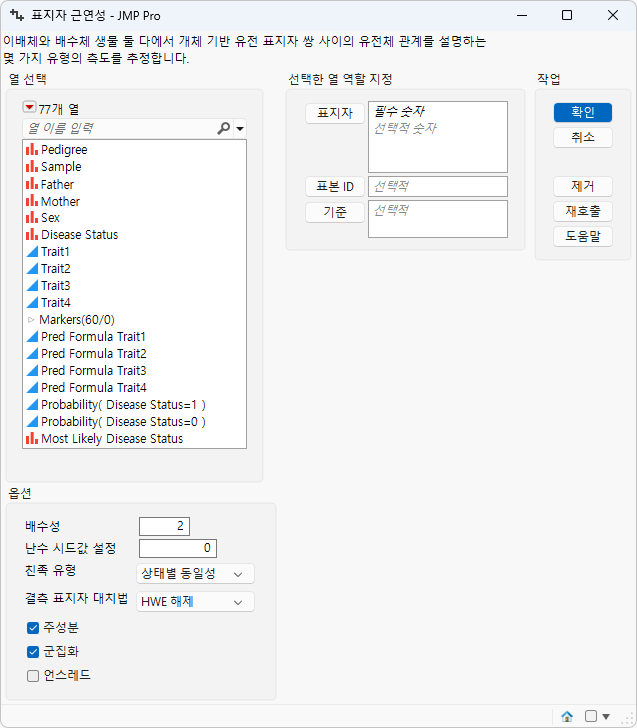This screenshot has height=728, width=637.
Task: Select the Trait2 column
Action: [x=56, y=268]
